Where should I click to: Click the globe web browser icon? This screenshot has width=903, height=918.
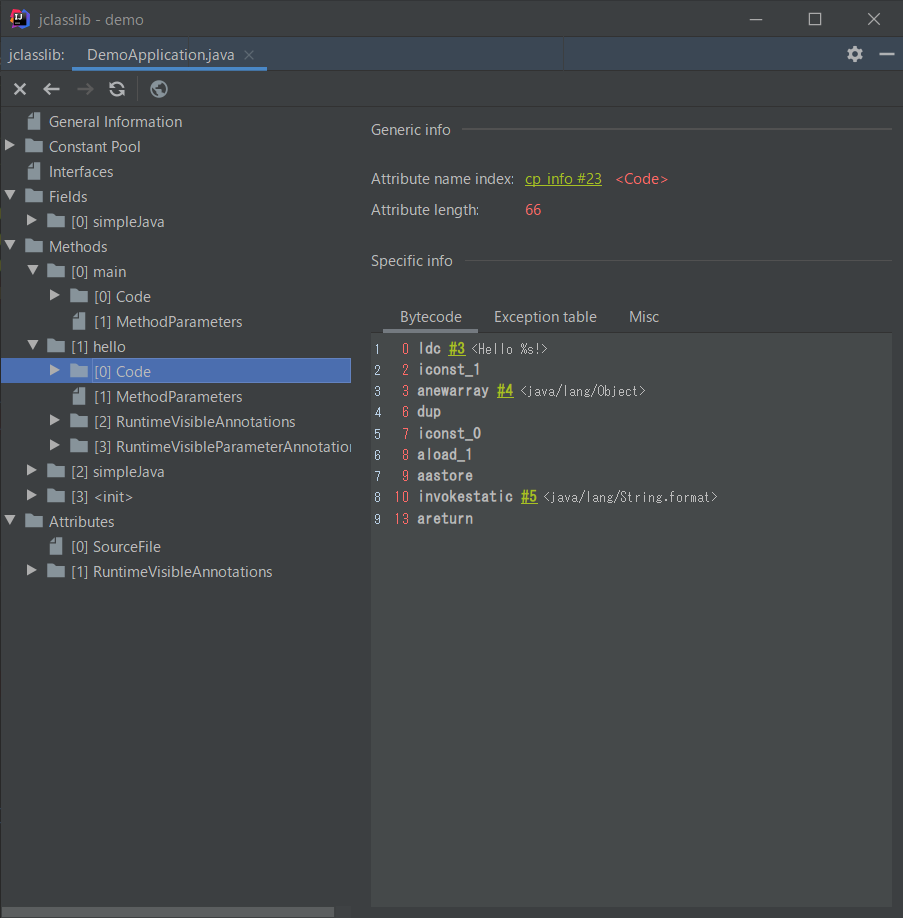[x=159, y=89]
